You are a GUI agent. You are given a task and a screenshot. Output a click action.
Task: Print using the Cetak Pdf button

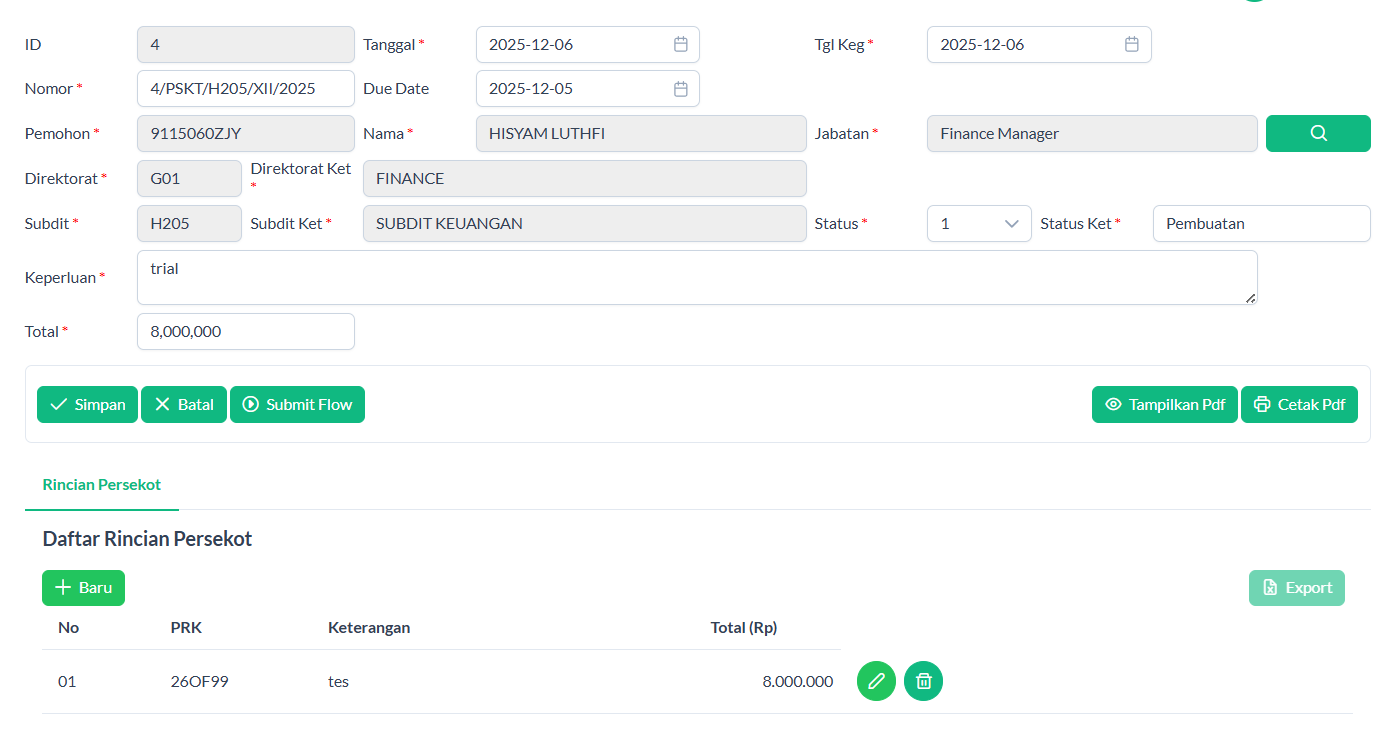pos(1299,405)
